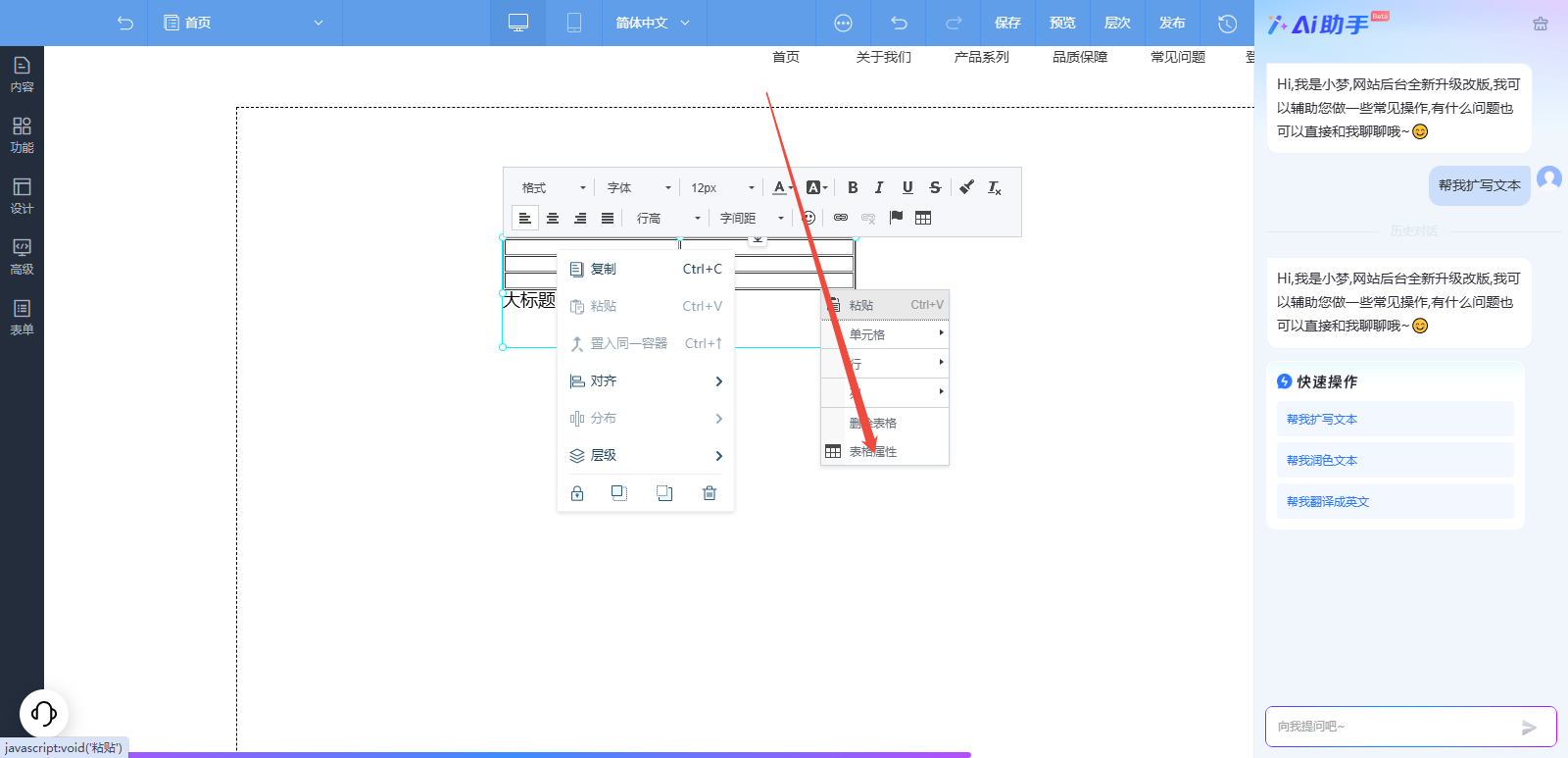Click the AI assistant question input field
Viewport: 1568px width, 758px height.
point(1392,727)
